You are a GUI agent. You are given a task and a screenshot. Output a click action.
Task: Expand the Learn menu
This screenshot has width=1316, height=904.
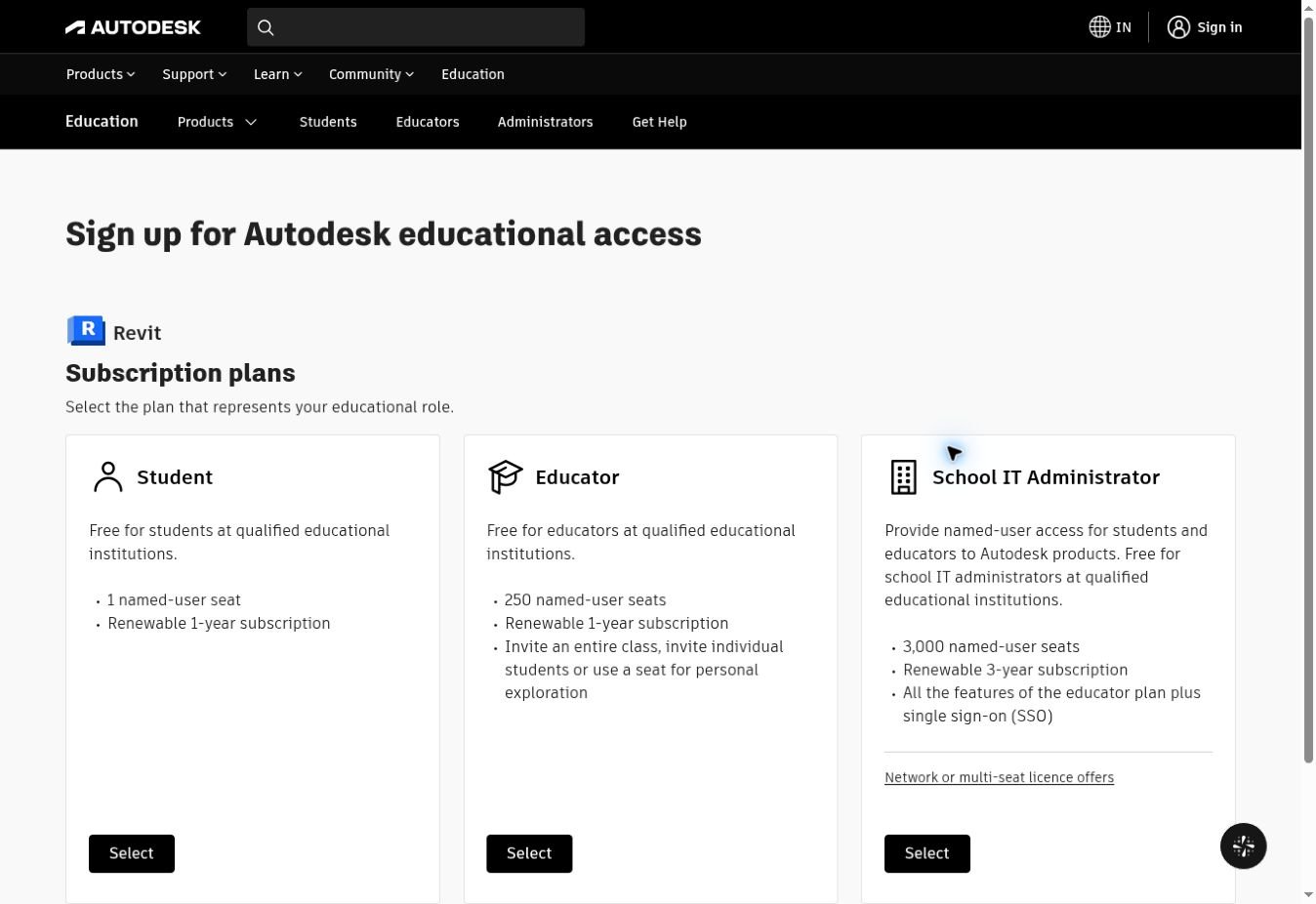click(x=277, y=74)
